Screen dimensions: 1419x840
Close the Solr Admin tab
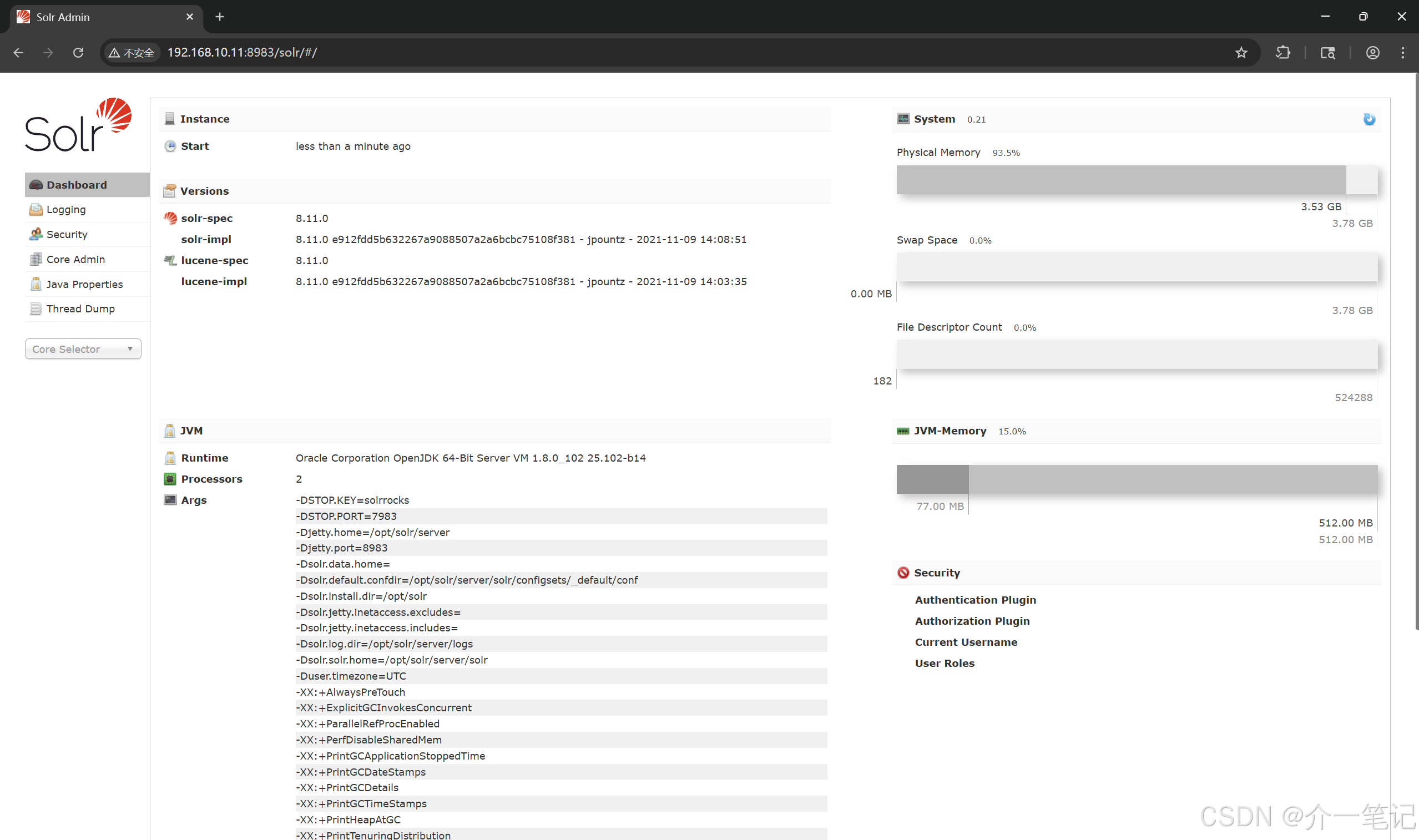click(x=190, y=17)
